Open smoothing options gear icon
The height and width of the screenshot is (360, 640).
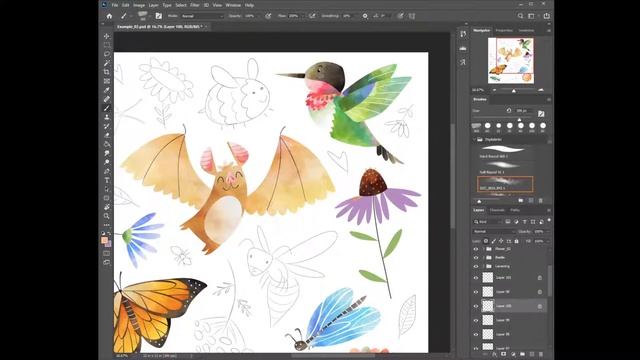(x=365, y=16)
